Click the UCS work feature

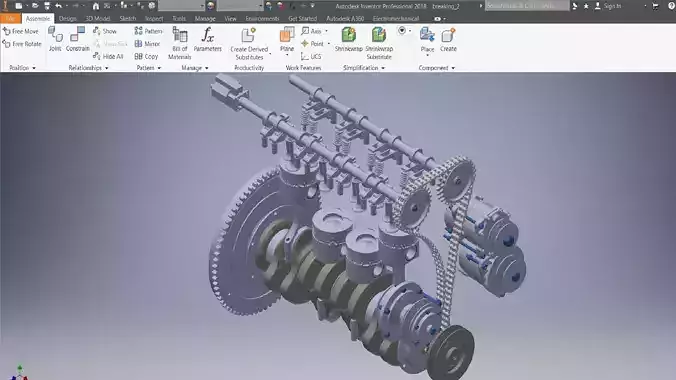[x=311, y=57]
